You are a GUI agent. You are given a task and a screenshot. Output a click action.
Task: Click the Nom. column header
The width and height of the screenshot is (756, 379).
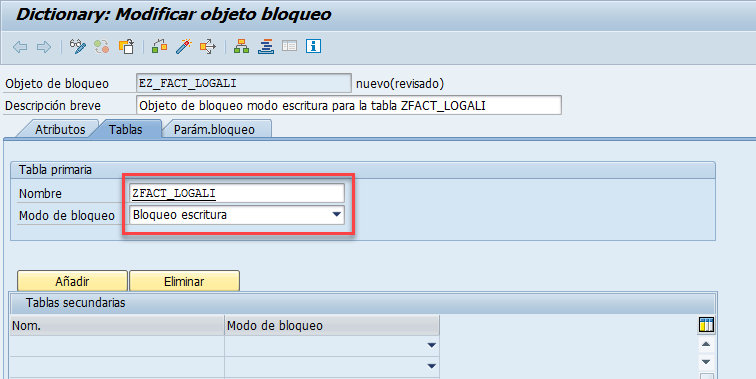point(117,325)
